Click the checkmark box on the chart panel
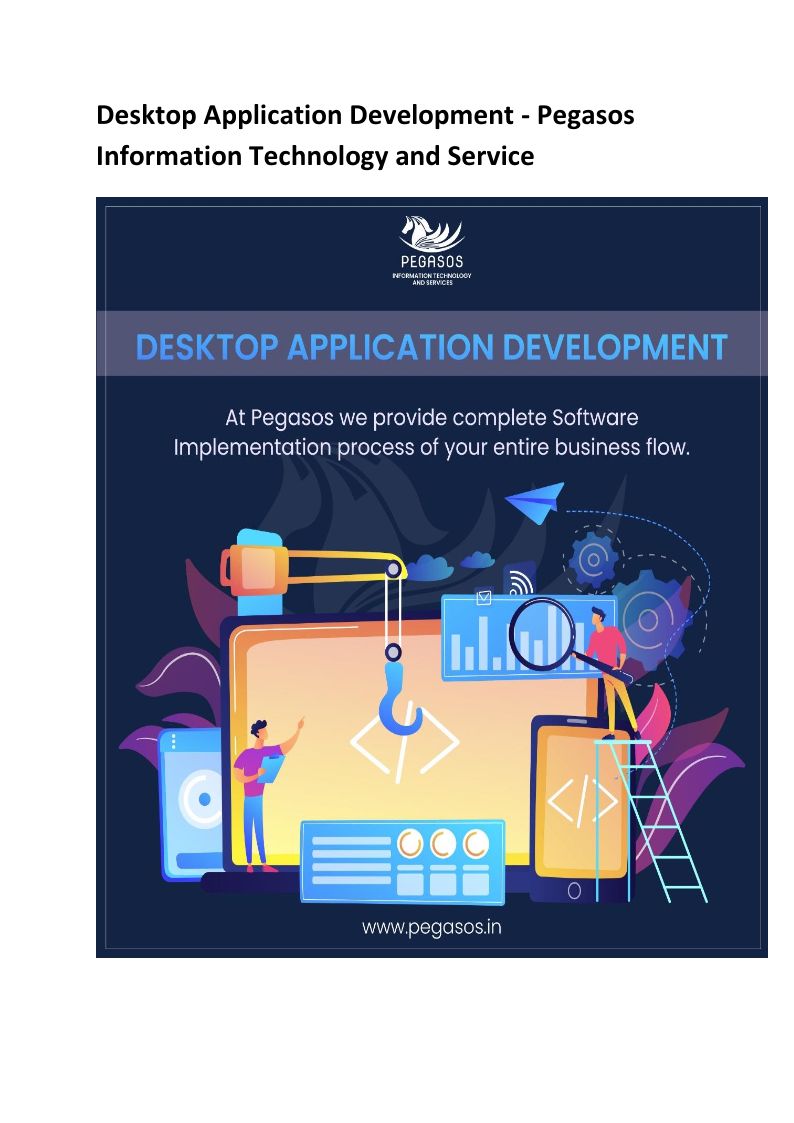The height and width of the screenshot is (1123, 794). coord(485,598)
